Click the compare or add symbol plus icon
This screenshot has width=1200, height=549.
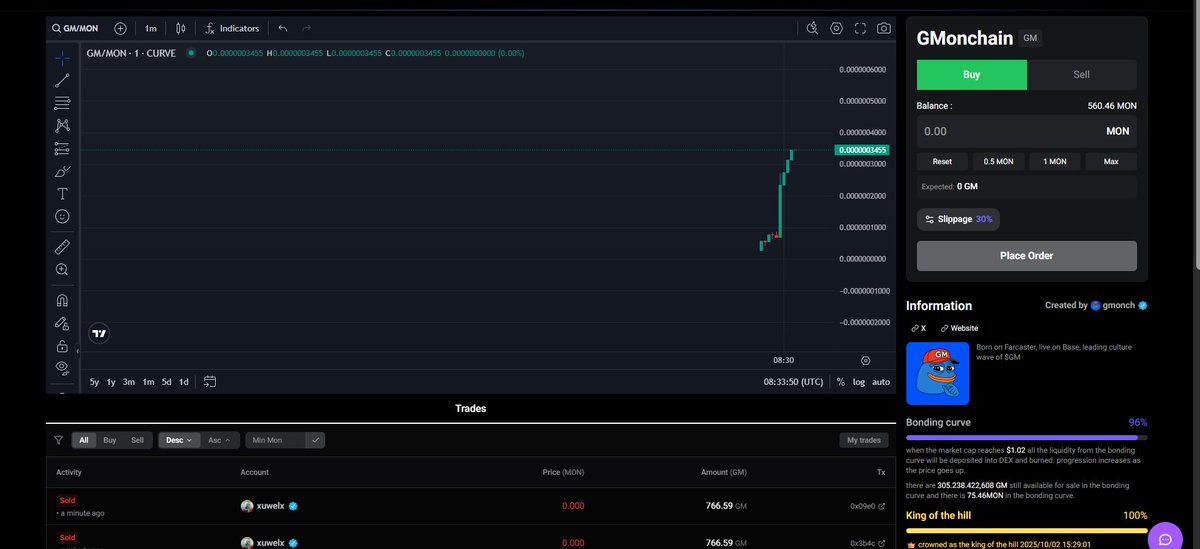120,29
